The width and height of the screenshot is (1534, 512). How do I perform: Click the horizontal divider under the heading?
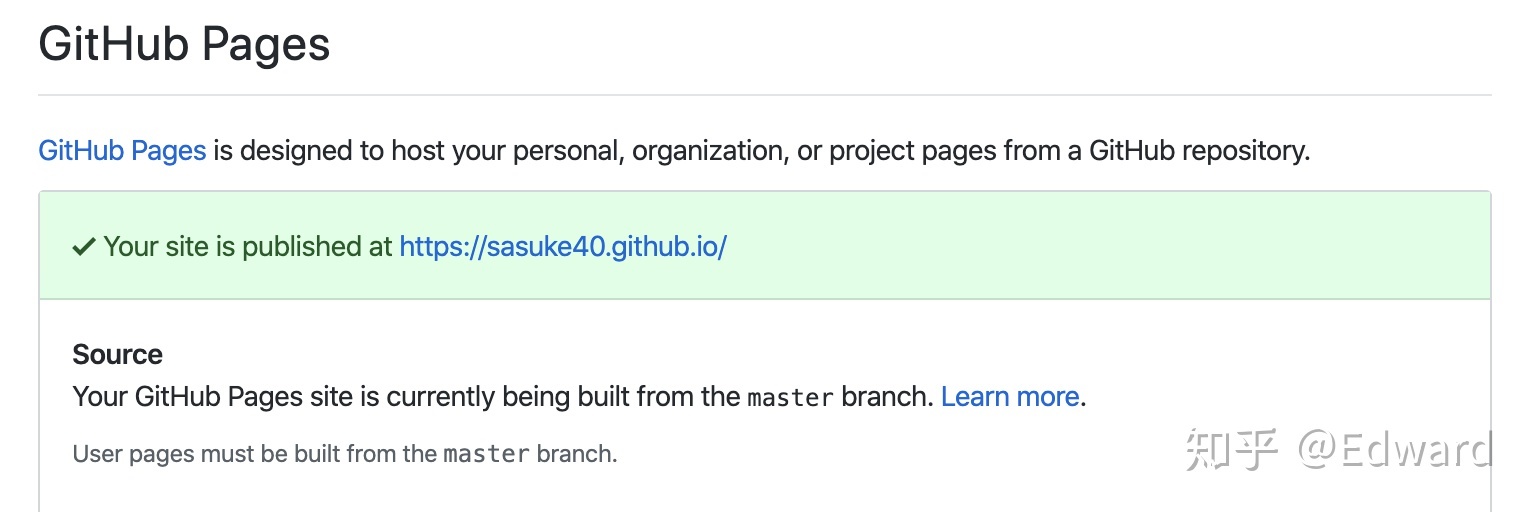tap(765, 95)
